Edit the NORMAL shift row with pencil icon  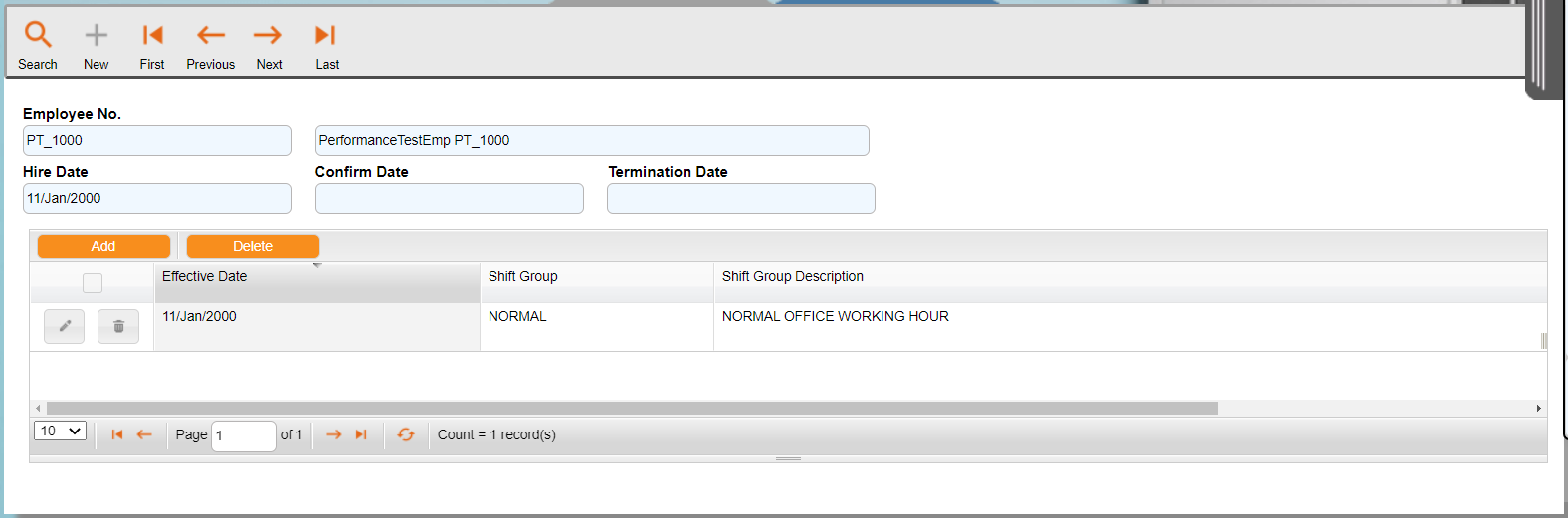(x=65, y=326)
